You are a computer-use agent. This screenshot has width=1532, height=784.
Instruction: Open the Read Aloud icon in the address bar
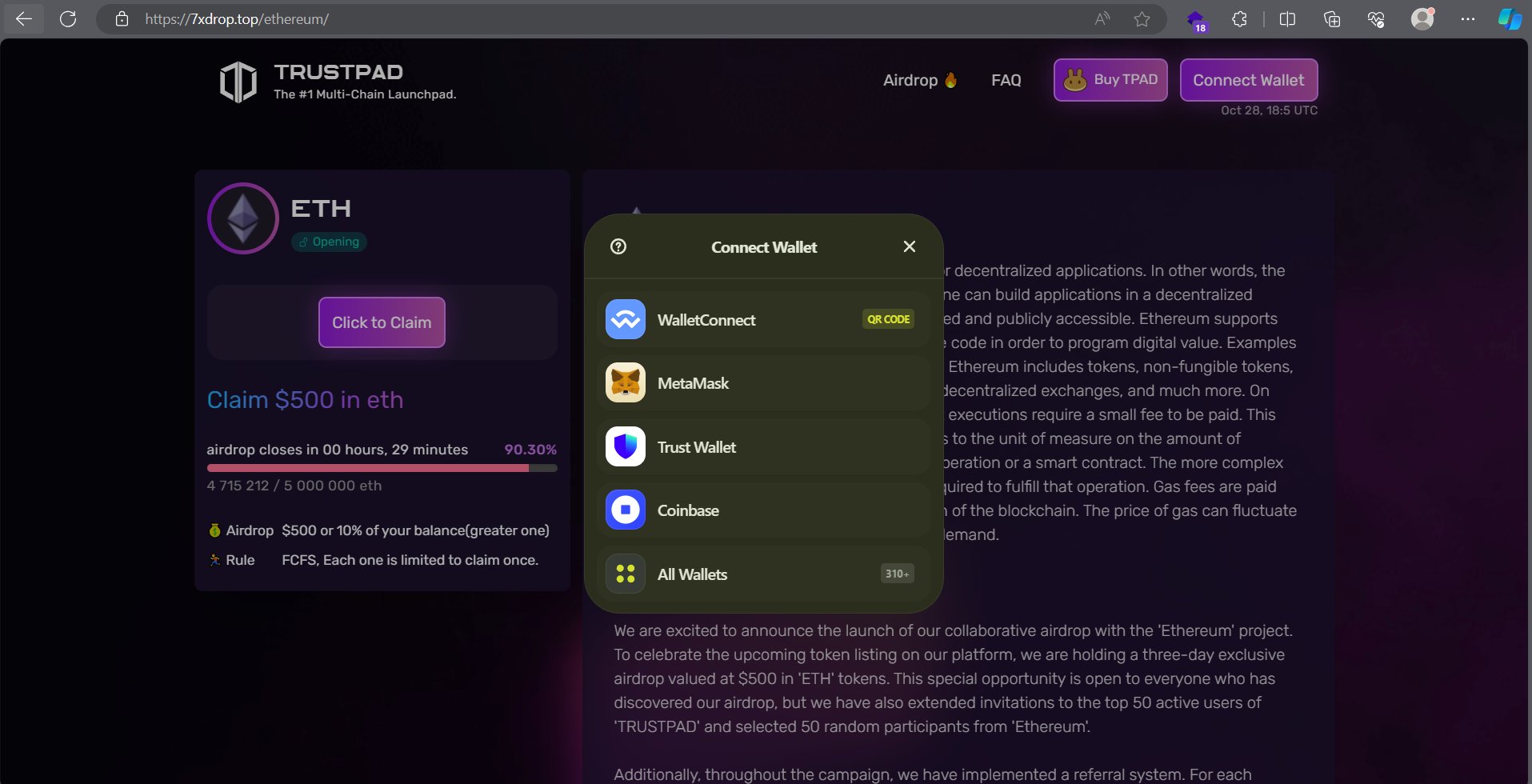pos(1102,18)
